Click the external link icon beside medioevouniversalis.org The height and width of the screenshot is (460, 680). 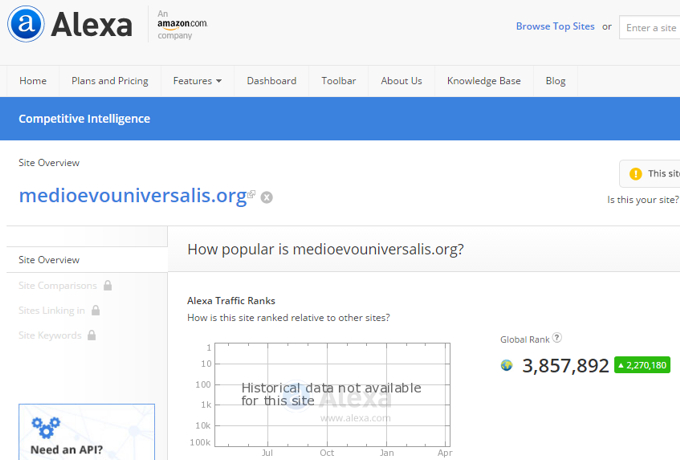(252, 194)
